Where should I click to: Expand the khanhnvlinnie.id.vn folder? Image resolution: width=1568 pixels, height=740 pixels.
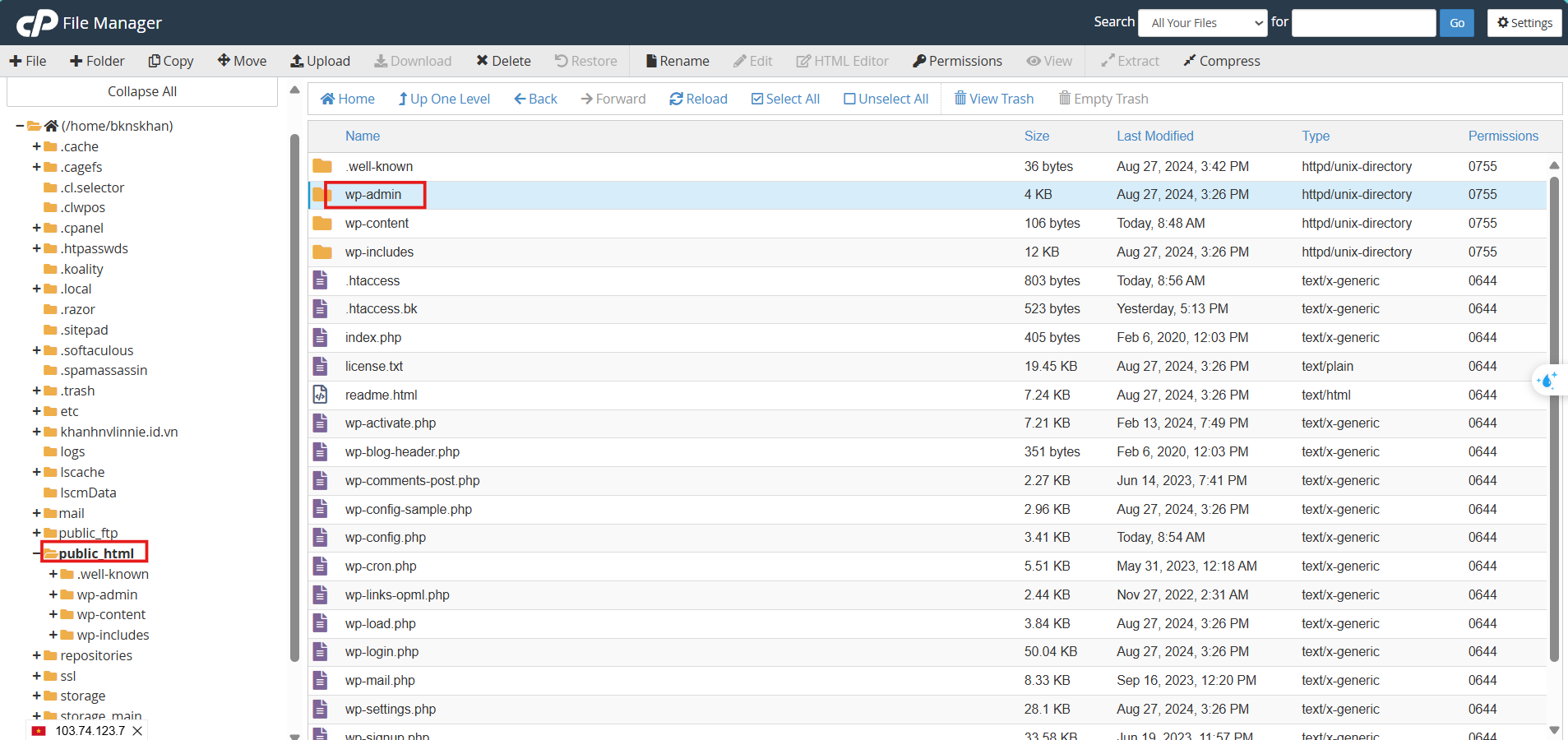click(x=36, y=432)
